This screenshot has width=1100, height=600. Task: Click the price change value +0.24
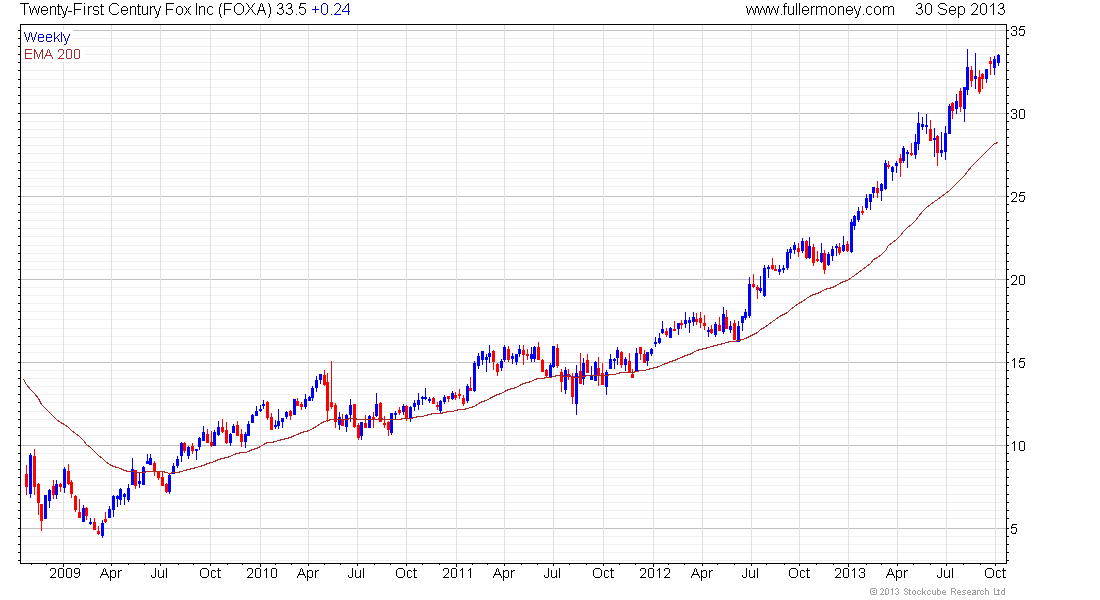pos(331,10)
